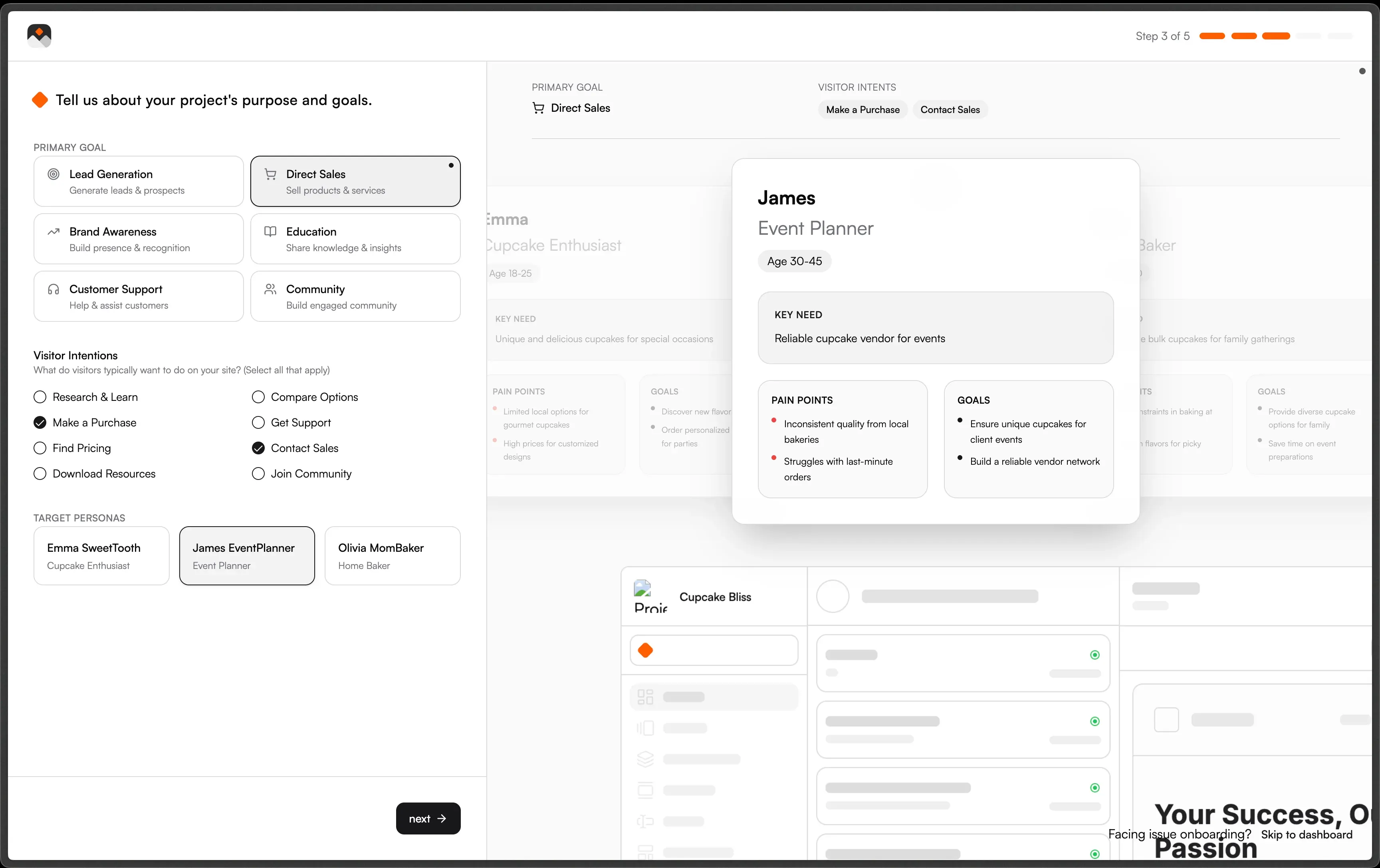Check the Join Community option
The image size is (1380, 868).
[x=258, y=474]
